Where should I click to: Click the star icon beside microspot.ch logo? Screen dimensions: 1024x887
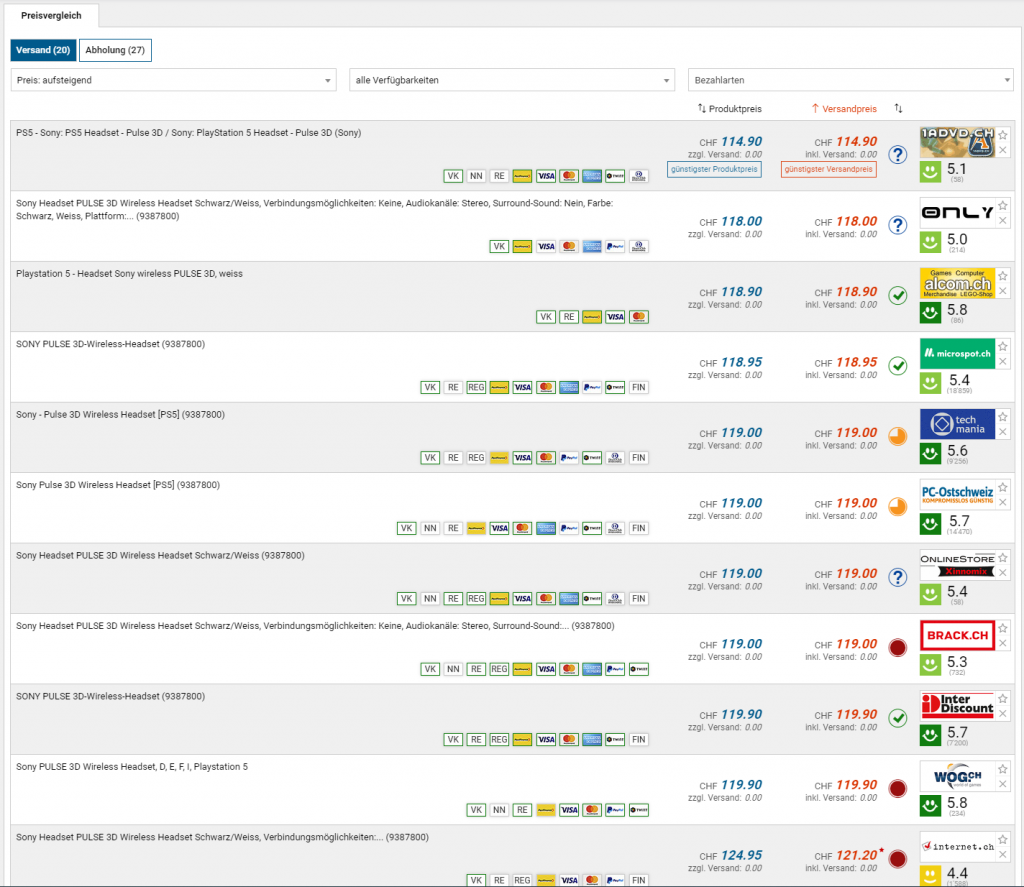[x=1003, y=345]
